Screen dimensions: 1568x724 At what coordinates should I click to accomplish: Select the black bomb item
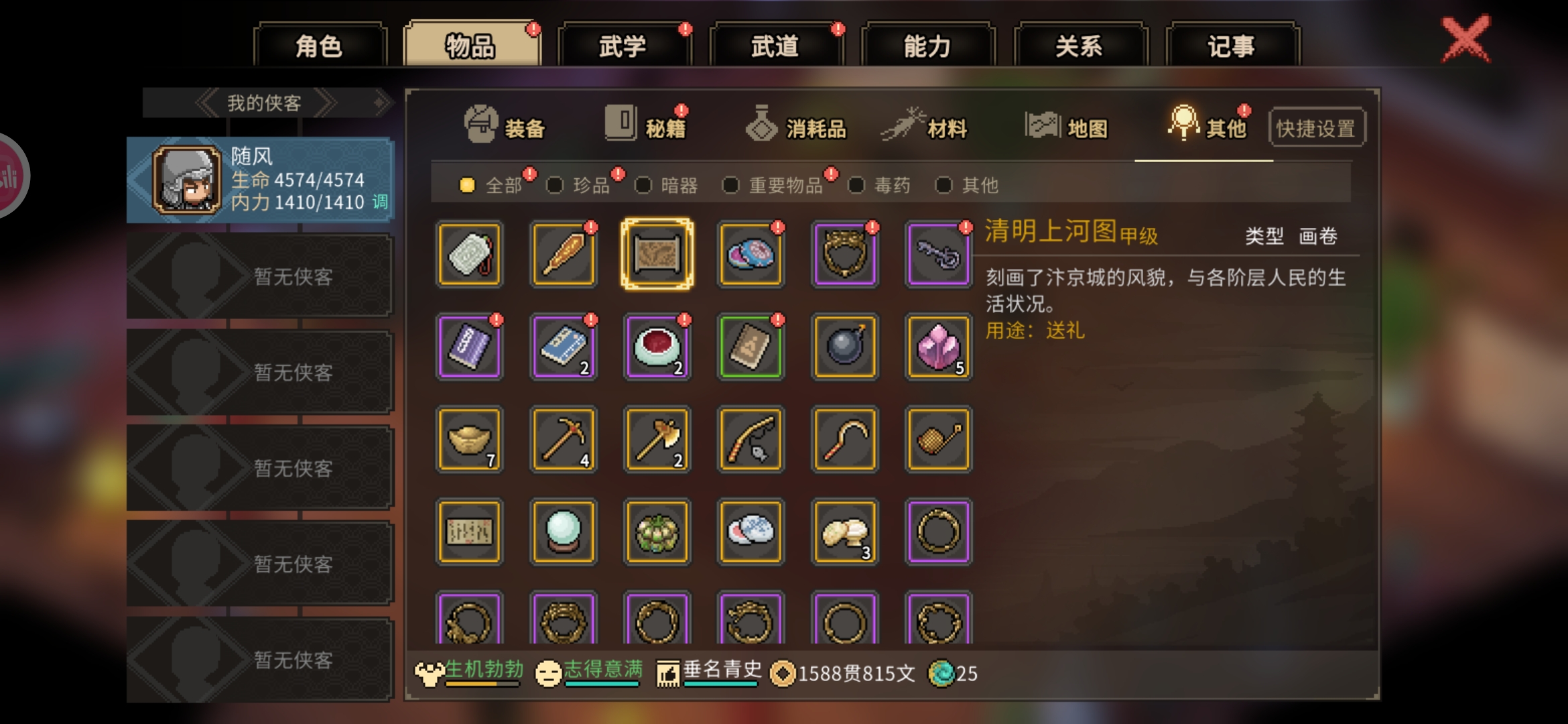tap(844, 347)
